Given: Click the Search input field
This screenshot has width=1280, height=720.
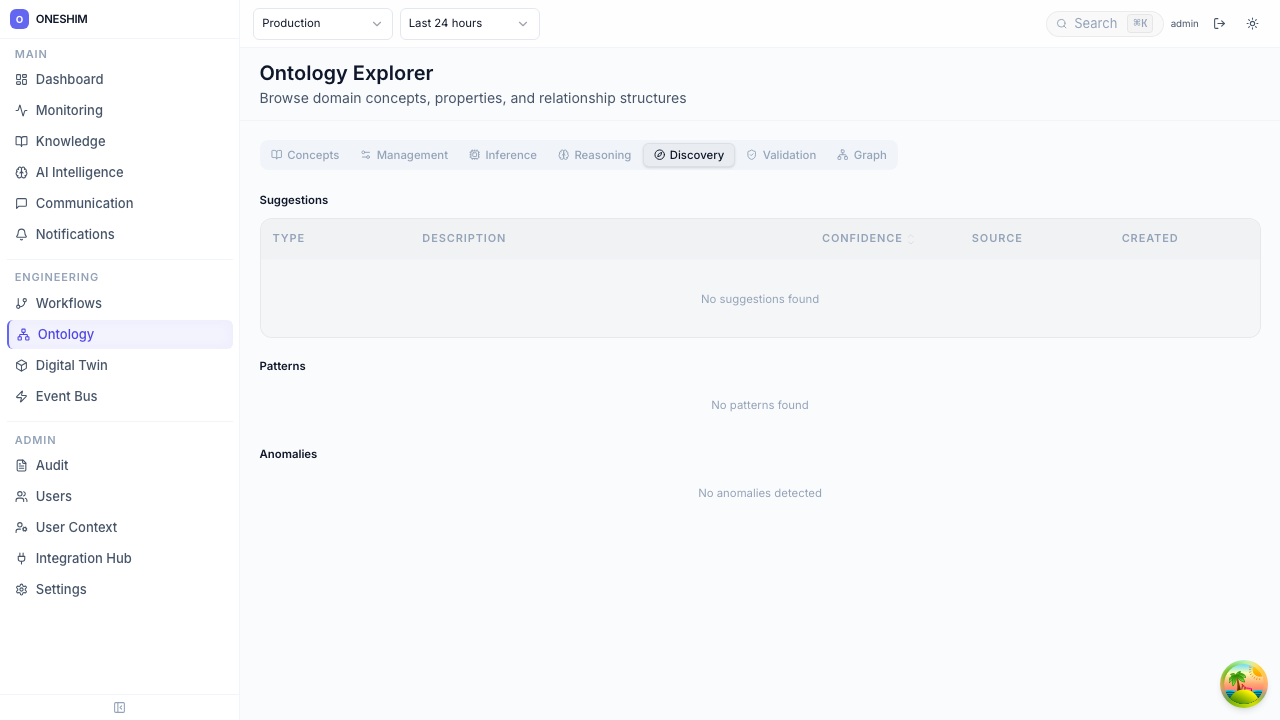Looking at the screenshot, I should point(1096,24).
